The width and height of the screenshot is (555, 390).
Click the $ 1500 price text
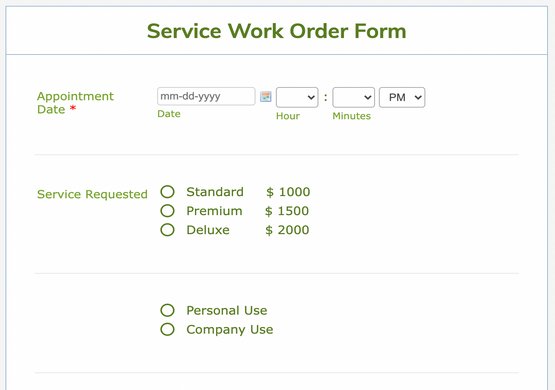pos(287,211)
